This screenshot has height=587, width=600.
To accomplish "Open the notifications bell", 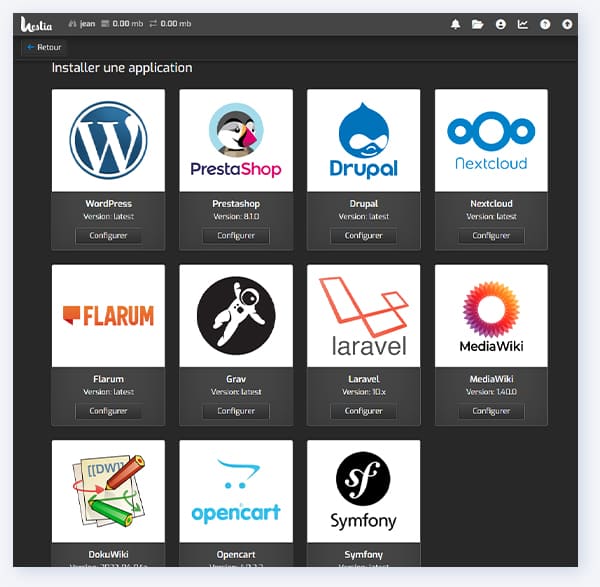I will tap(456, 24).
